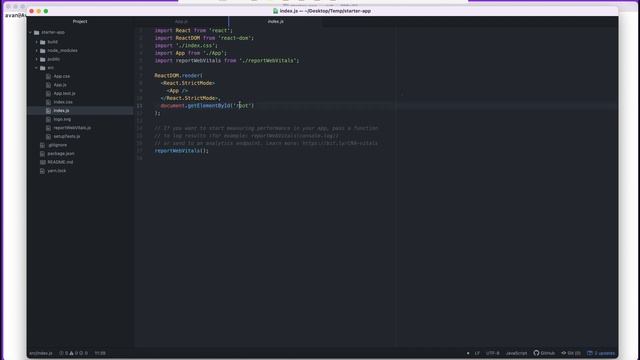The height and width of the screenshot is (360, 640).
Task: Click the setupTests.js file icon
Action: pos(49,136)
